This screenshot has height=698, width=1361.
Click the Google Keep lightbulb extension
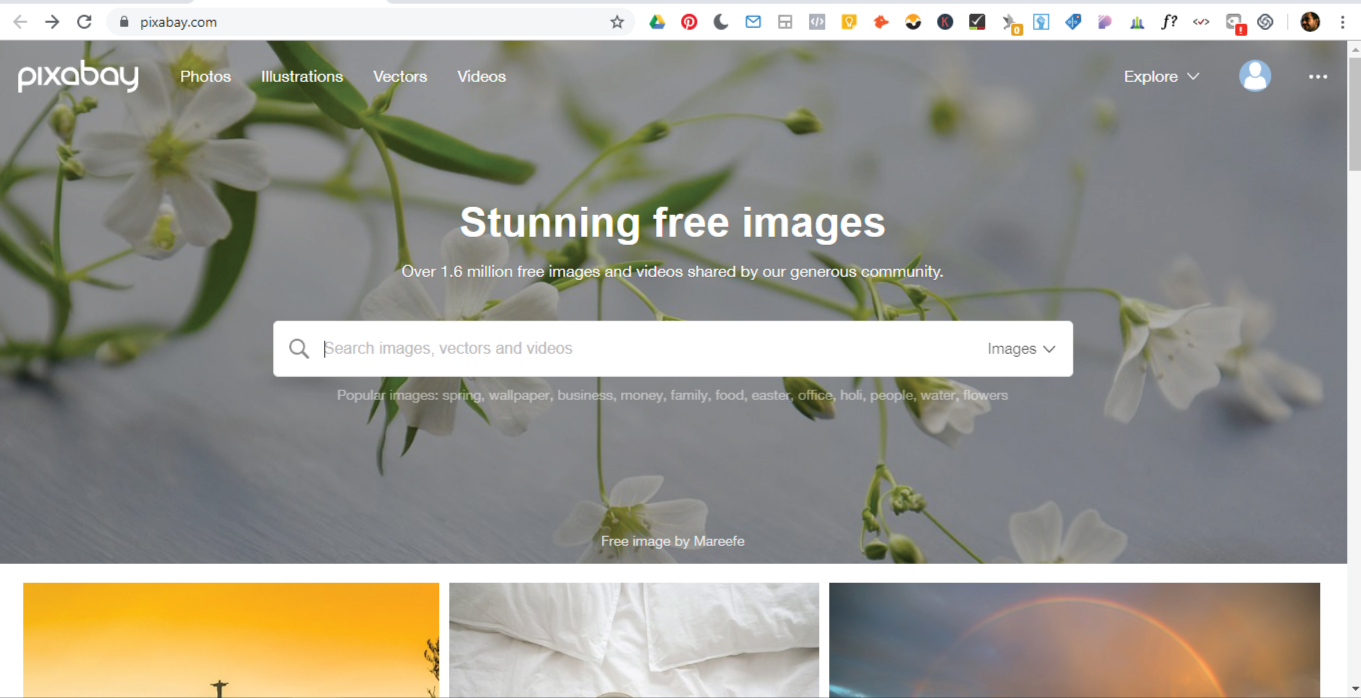849,22
